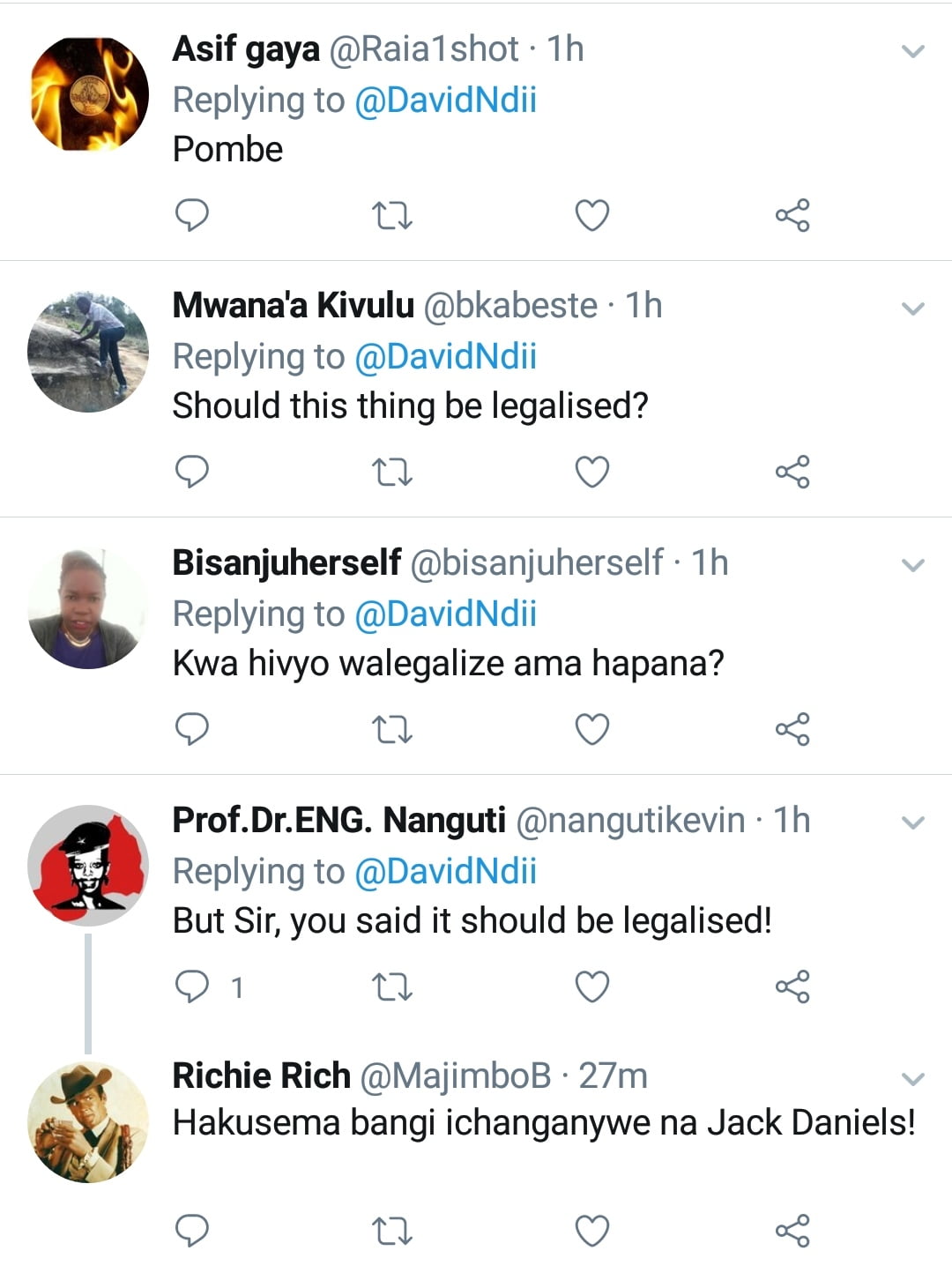Open replies on Prof.Dr.ENG. Nanguti's tweet
The image size is (952, 1273).
click(192, 986)
